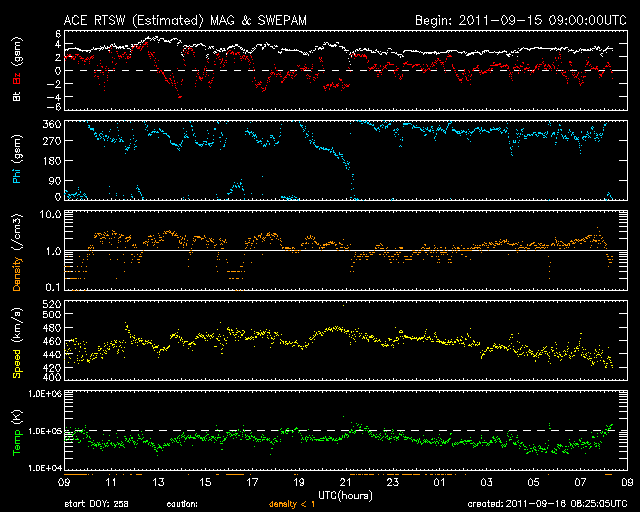Click the orange 'Density' axis label
The width and height of the screenshot is (640, 512).
coord(17,274)
